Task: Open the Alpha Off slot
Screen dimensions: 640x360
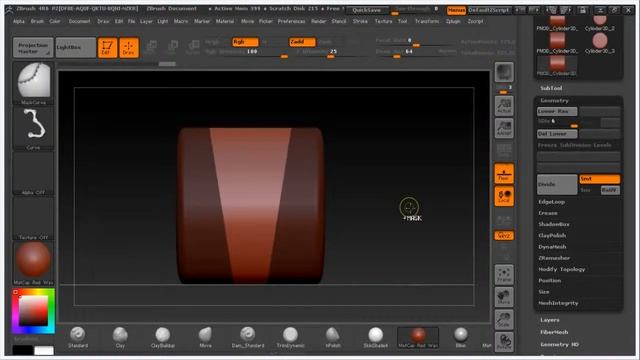Action: pos(33,173)
